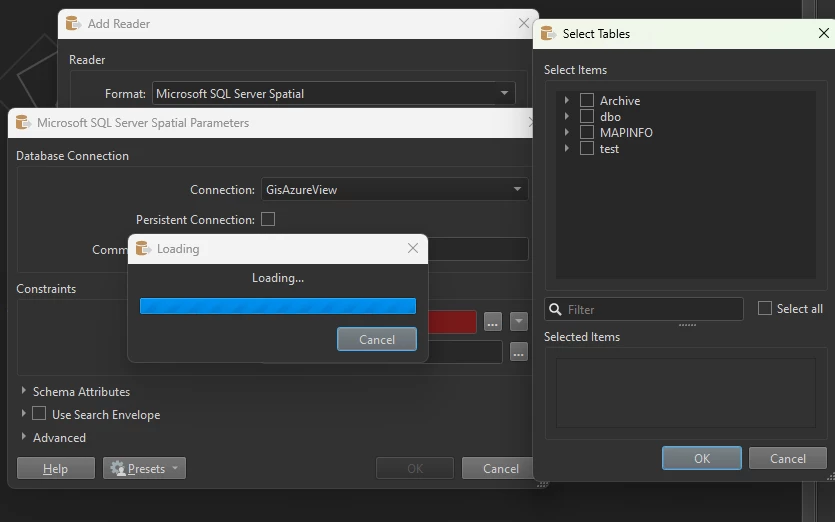Check the MAPINFO schema checkbox

click(x=586, y=132)
